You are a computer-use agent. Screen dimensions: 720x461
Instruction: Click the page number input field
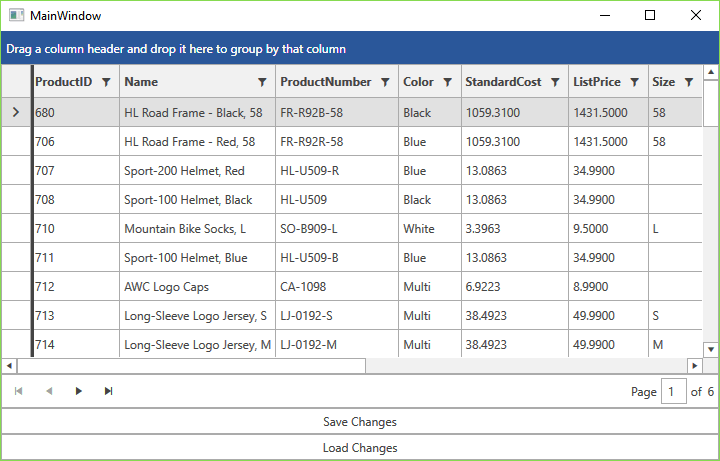point(674,391)
